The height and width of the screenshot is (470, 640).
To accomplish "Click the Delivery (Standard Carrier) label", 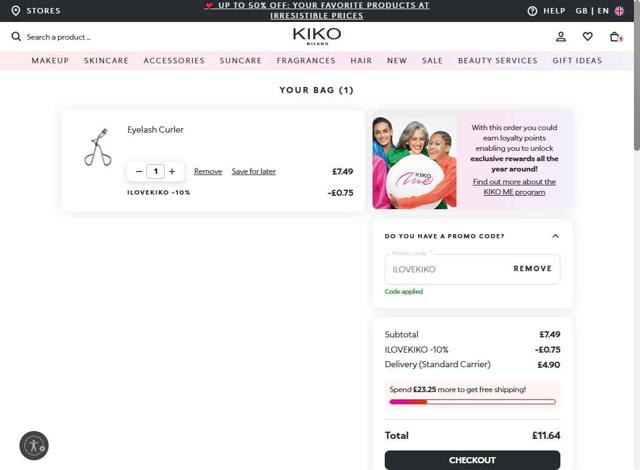I will point(438,364).
